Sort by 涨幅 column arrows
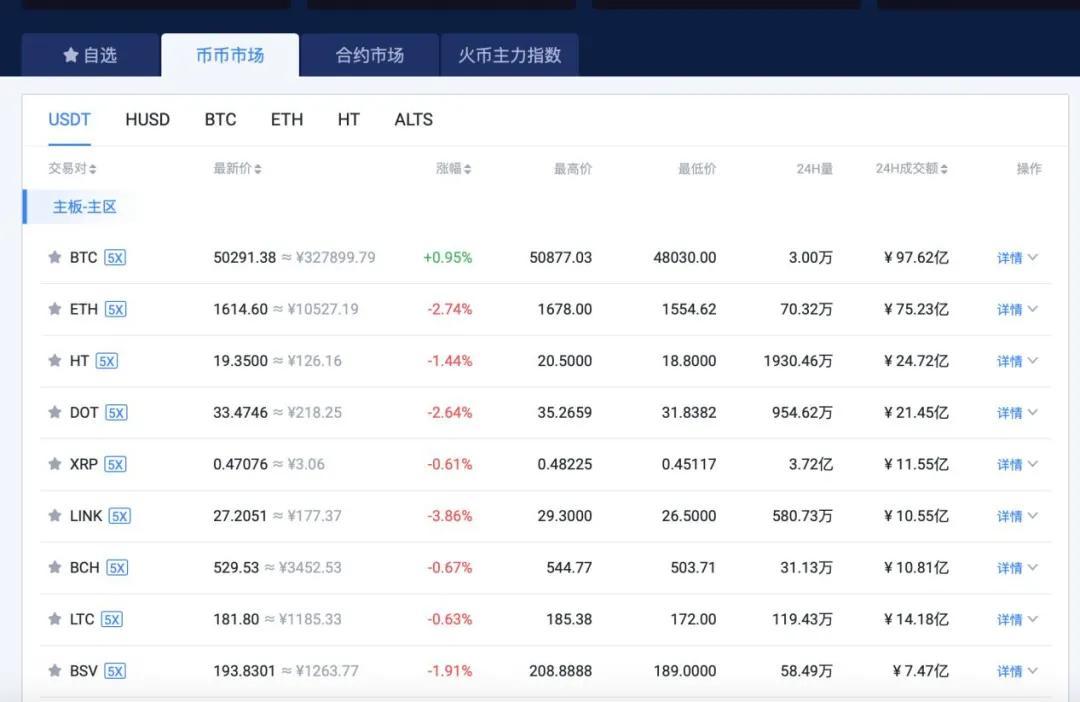Screen dimensions: 1080x702 [468, 169]
